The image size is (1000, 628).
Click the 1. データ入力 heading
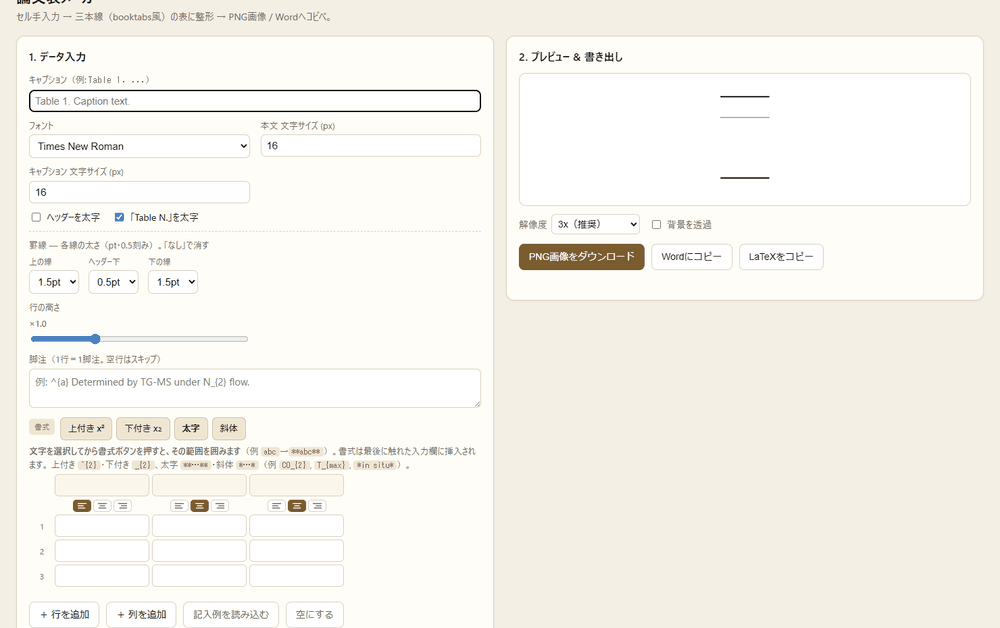tap(57, 57)
